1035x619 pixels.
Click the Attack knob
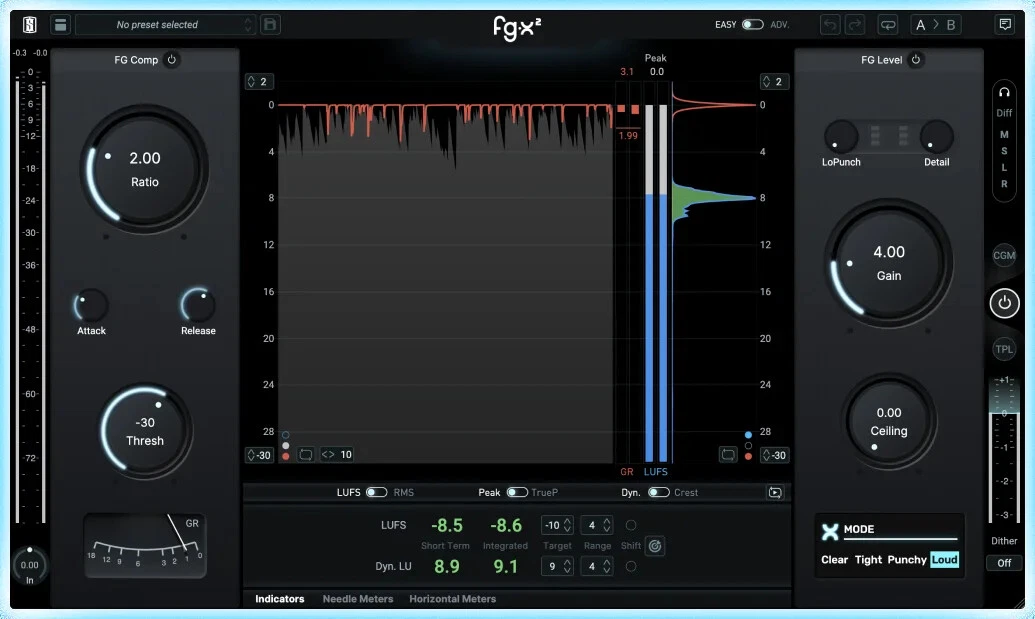click(x=91, y=306)
